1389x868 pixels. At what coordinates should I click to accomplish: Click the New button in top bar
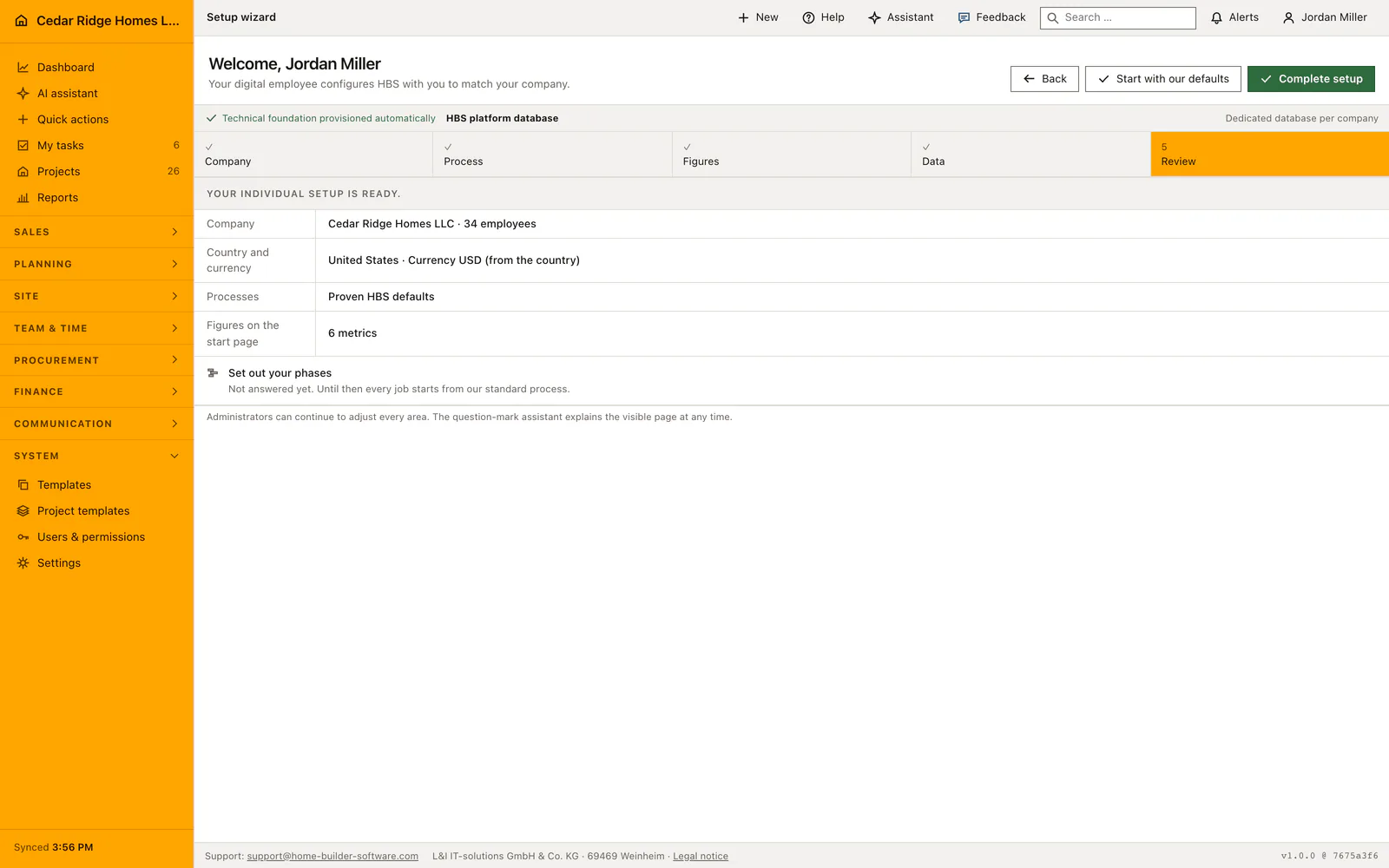point(758,17)
